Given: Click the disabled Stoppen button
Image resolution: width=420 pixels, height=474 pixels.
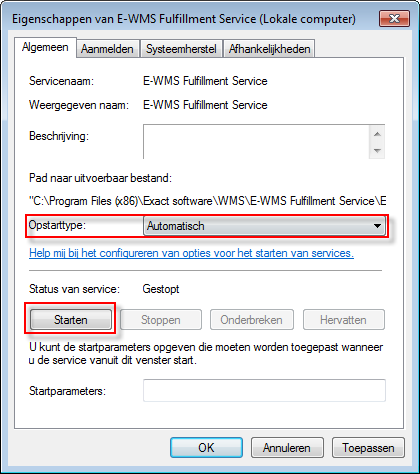Looking at the screenshot, I should [161, 320].
